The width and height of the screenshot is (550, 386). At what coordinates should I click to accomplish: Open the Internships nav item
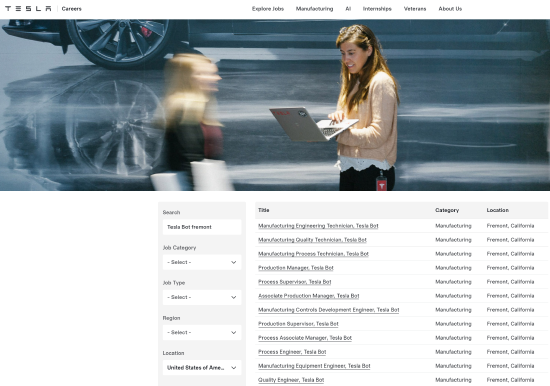point(377,9)
